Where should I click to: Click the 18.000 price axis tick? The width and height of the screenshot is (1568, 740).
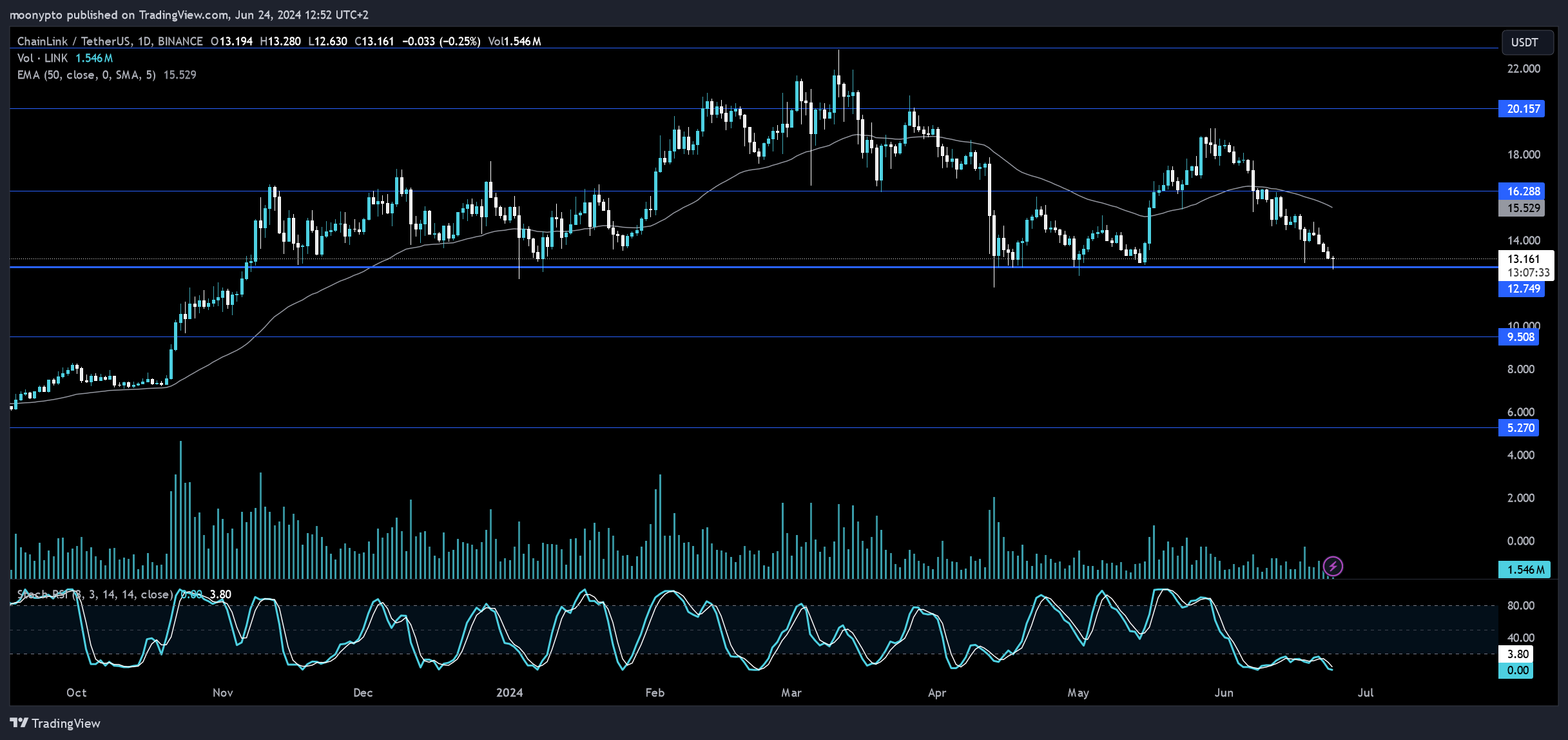[1524, 155]
